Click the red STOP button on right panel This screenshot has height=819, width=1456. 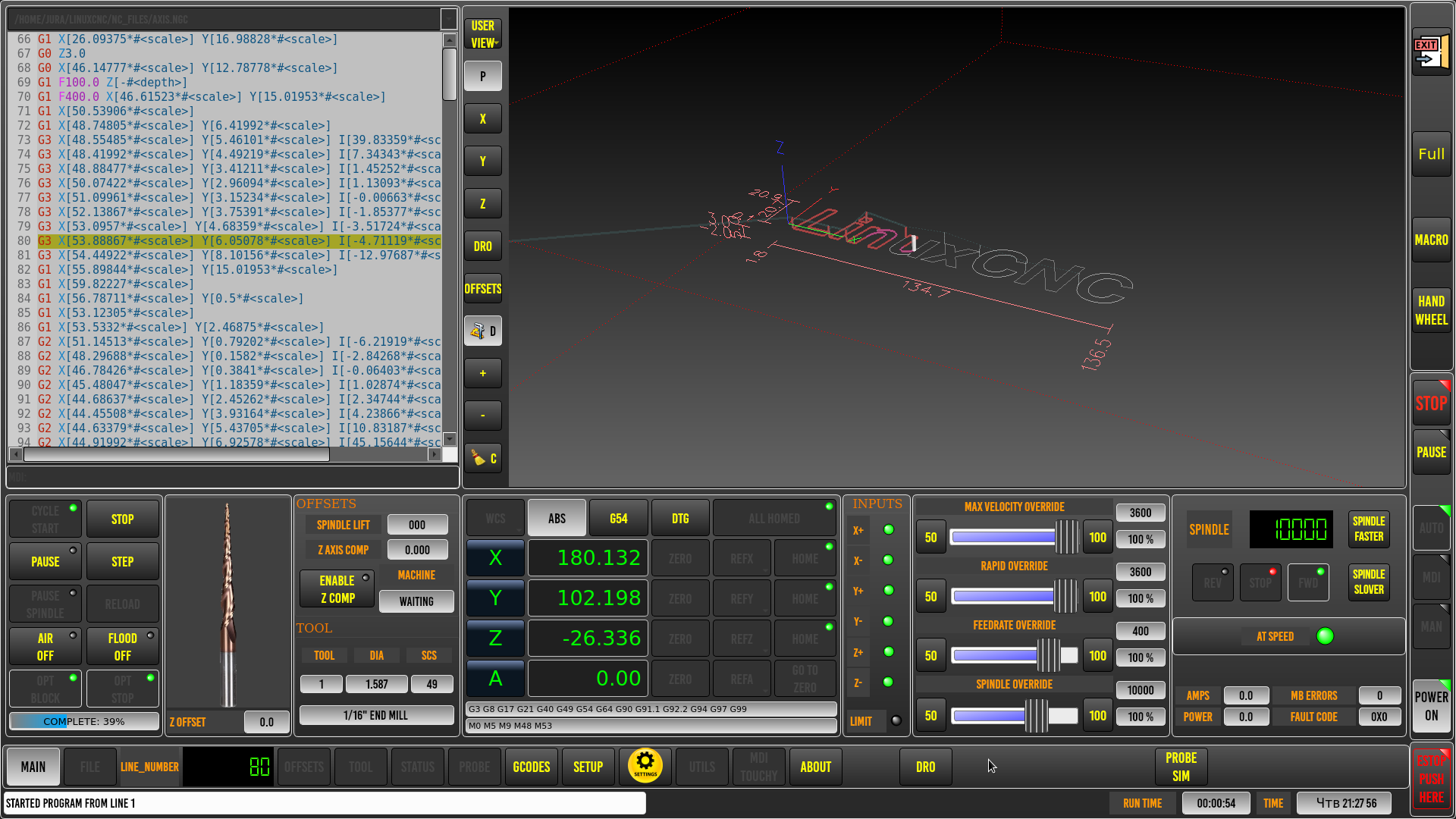1431,403
